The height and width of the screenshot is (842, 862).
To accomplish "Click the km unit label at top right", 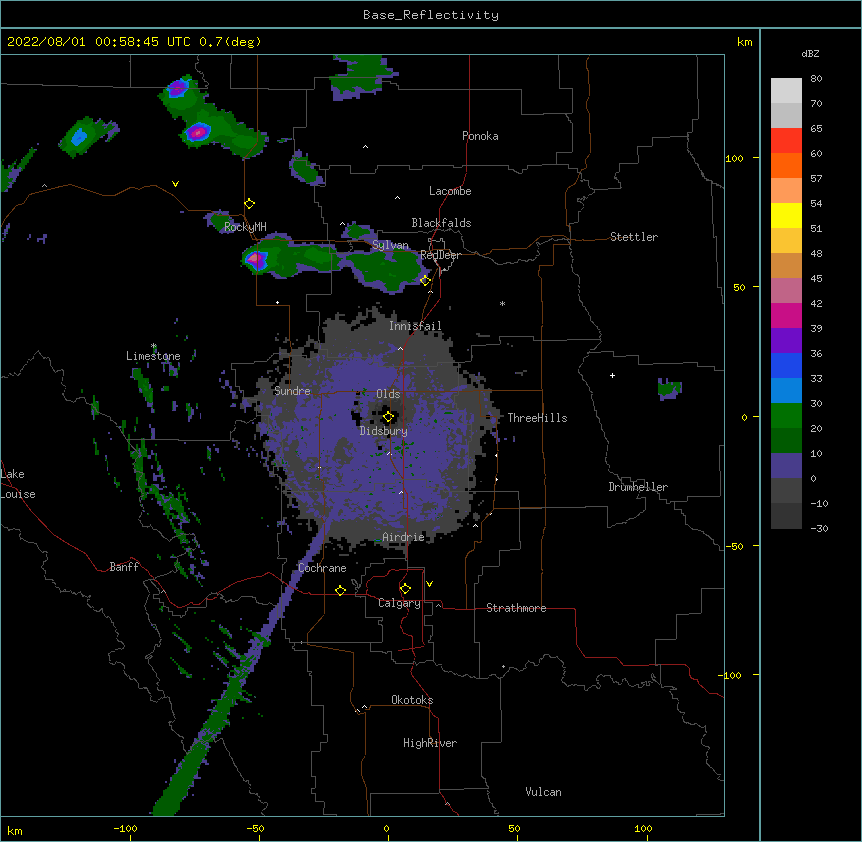I will click(744, 42).
